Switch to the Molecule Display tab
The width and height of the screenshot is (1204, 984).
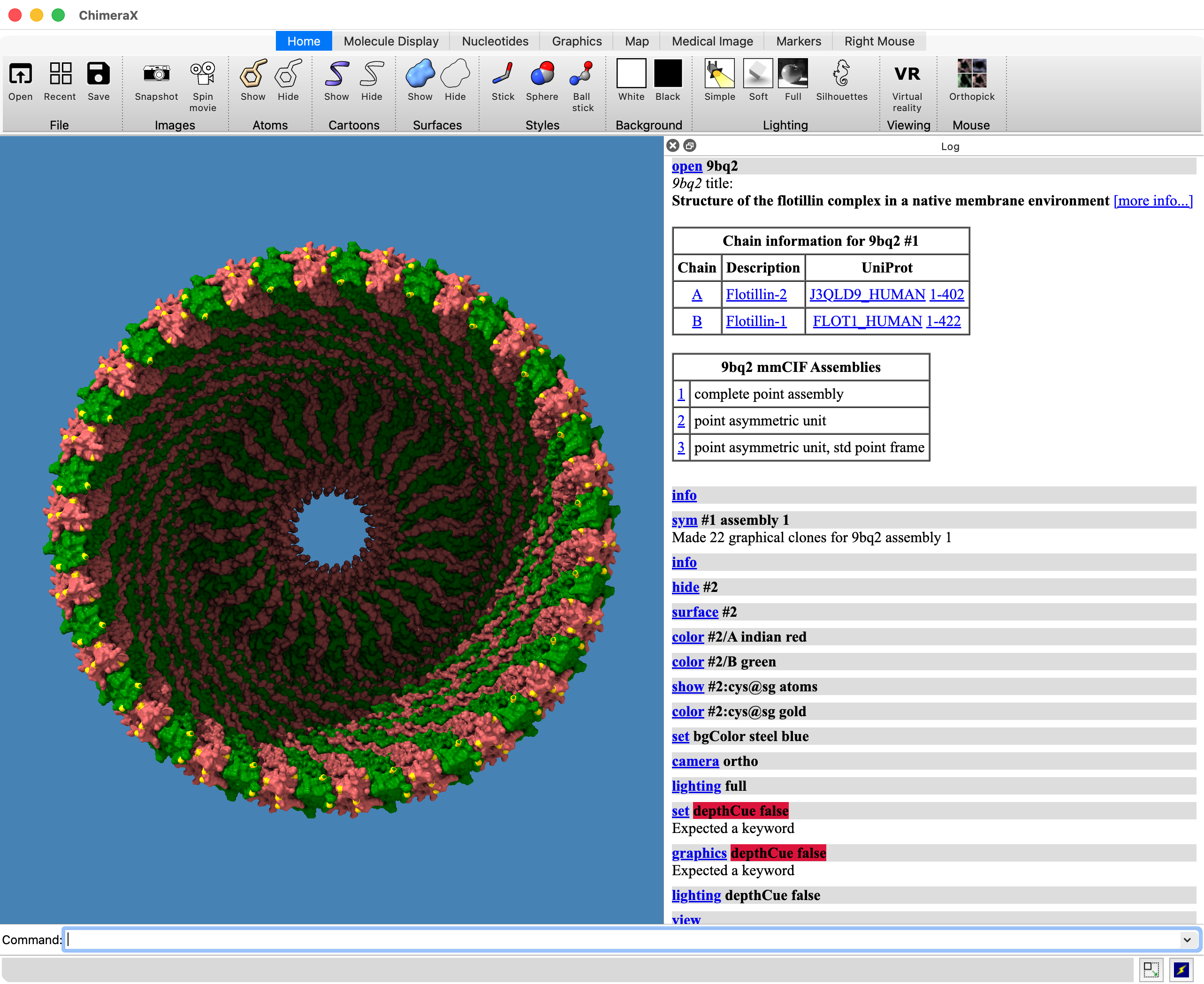coord(390,41)
